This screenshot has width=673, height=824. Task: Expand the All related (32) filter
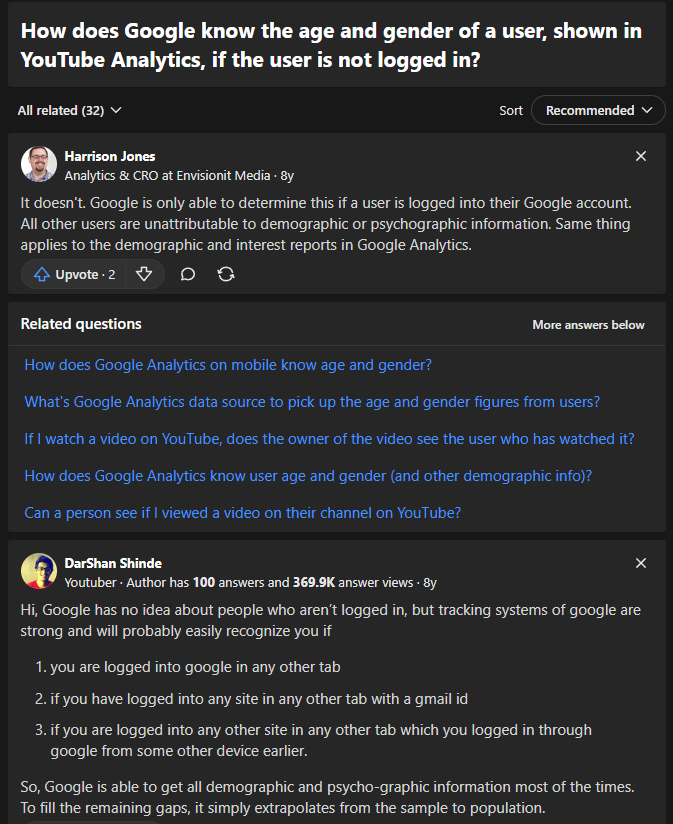(x=69, y=110)
